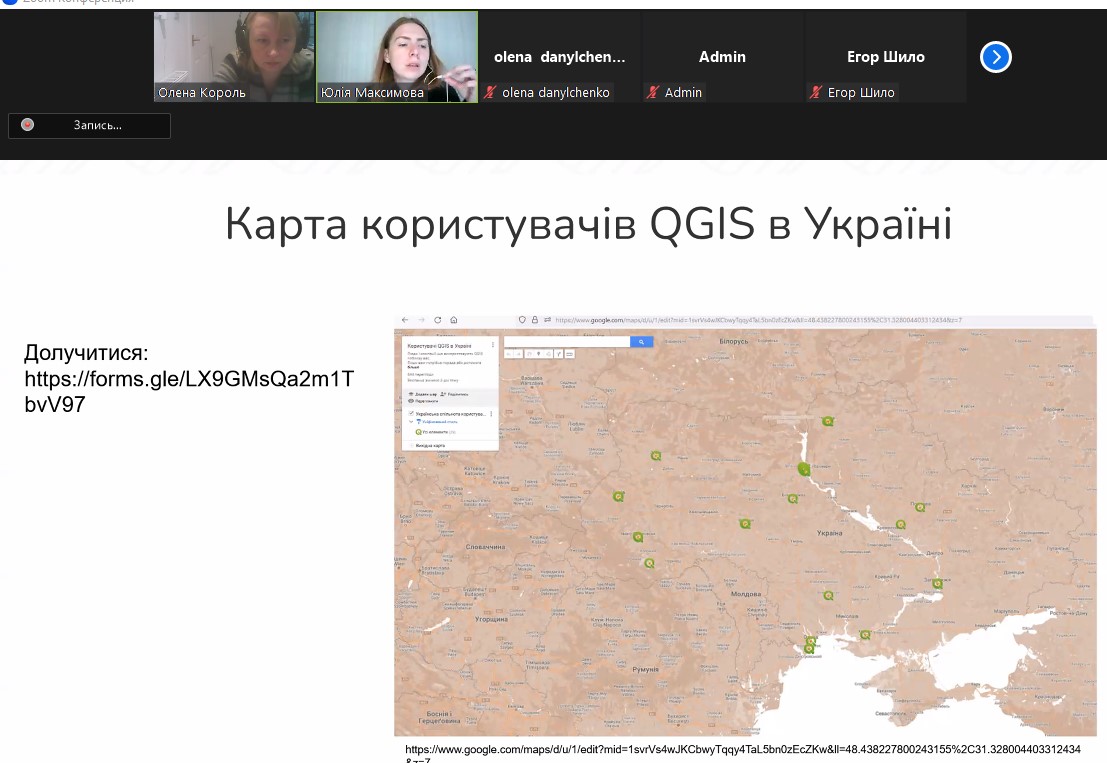Click the red recording indicator icon
The image size is (1107, 763).
tap(28, 125)
